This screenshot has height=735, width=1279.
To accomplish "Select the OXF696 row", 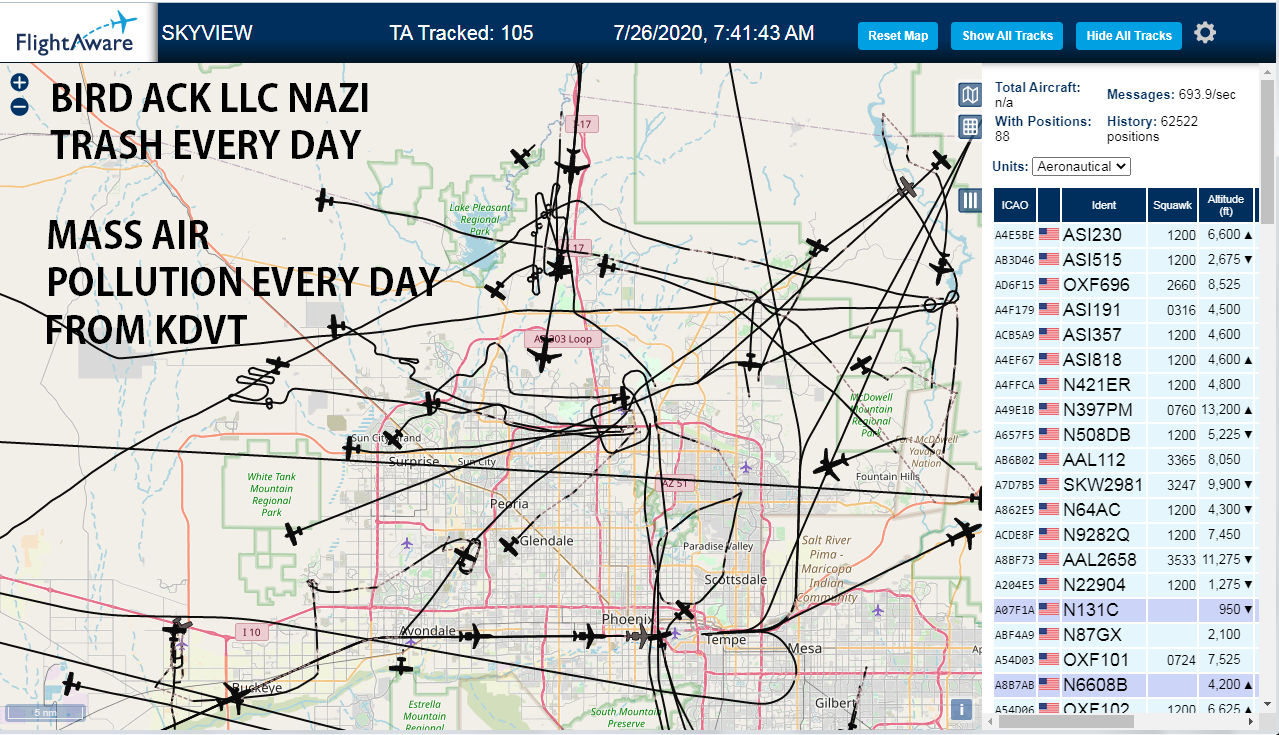I will pyautogui.click(x=1124, y=285).
